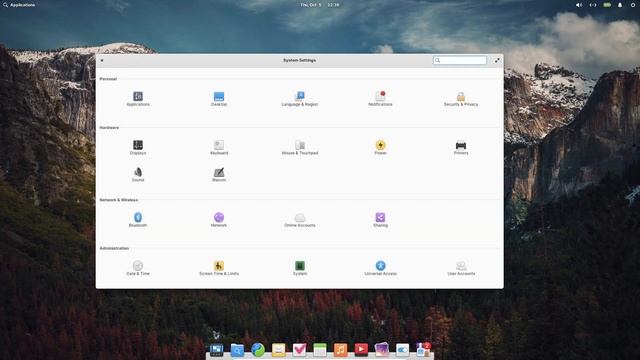Open the network indicator in panel
Viewport: 640px width, 360px height.
[593, 5]
